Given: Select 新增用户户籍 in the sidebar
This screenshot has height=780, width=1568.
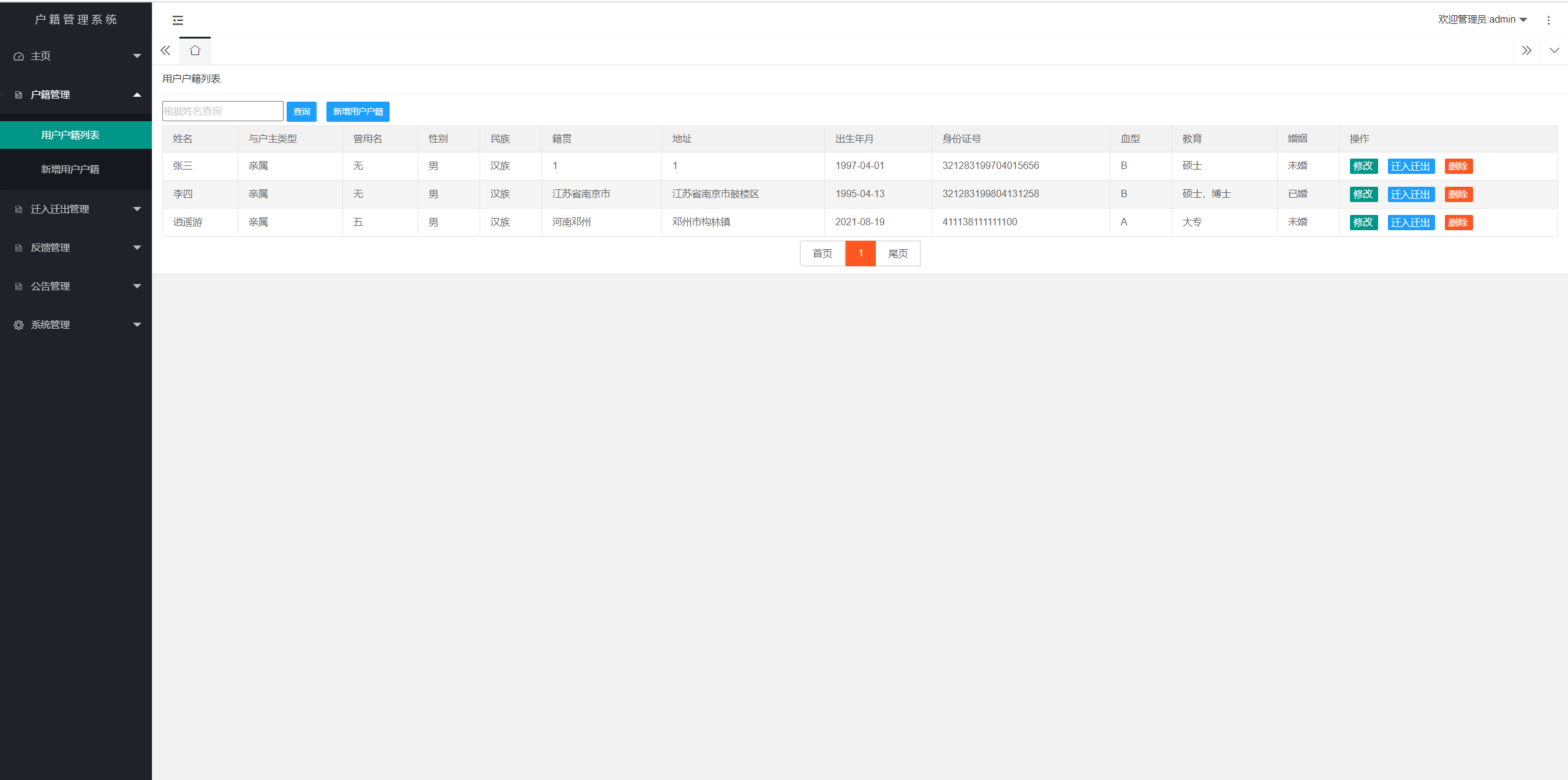Looking at the screenshot, I should (x=70, y=170).
